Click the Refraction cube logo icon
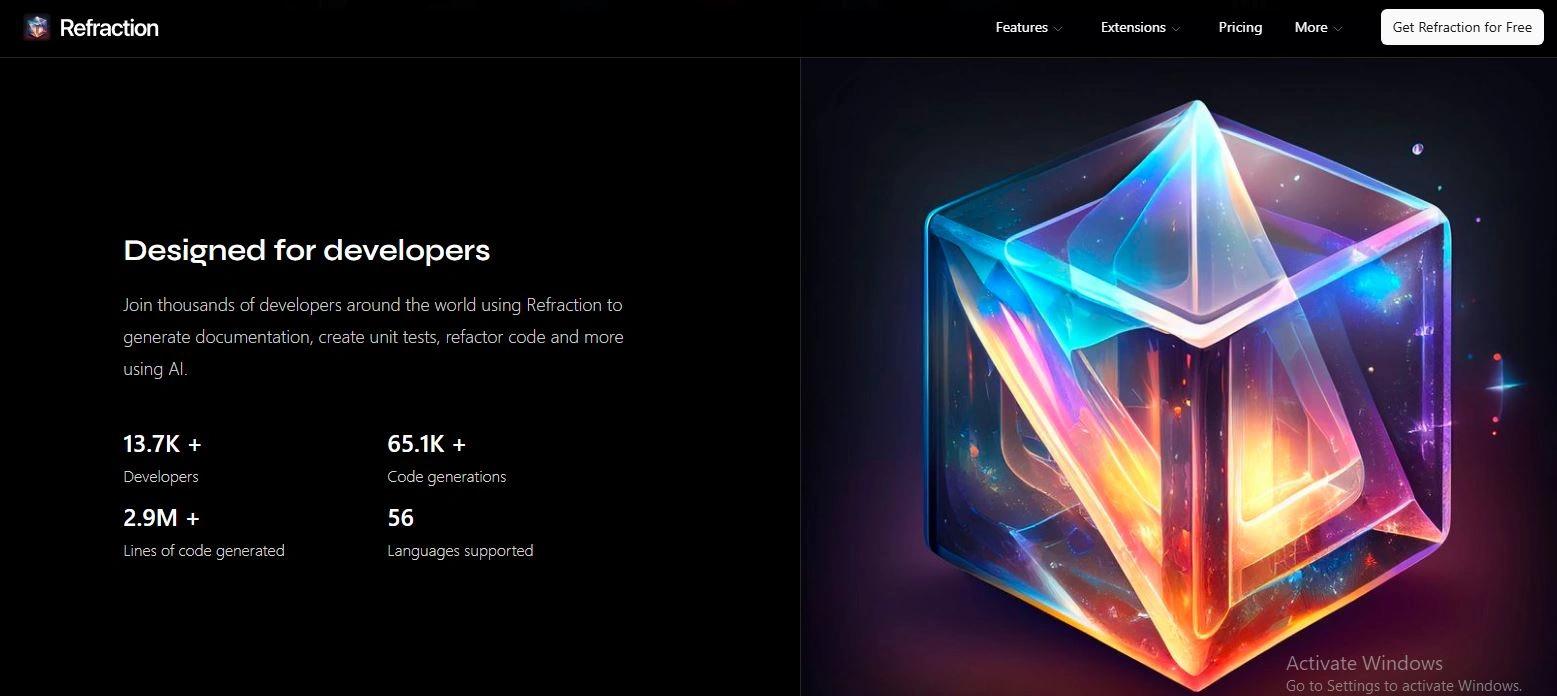Screen dimensions: 1557x696 click(37, 28)
